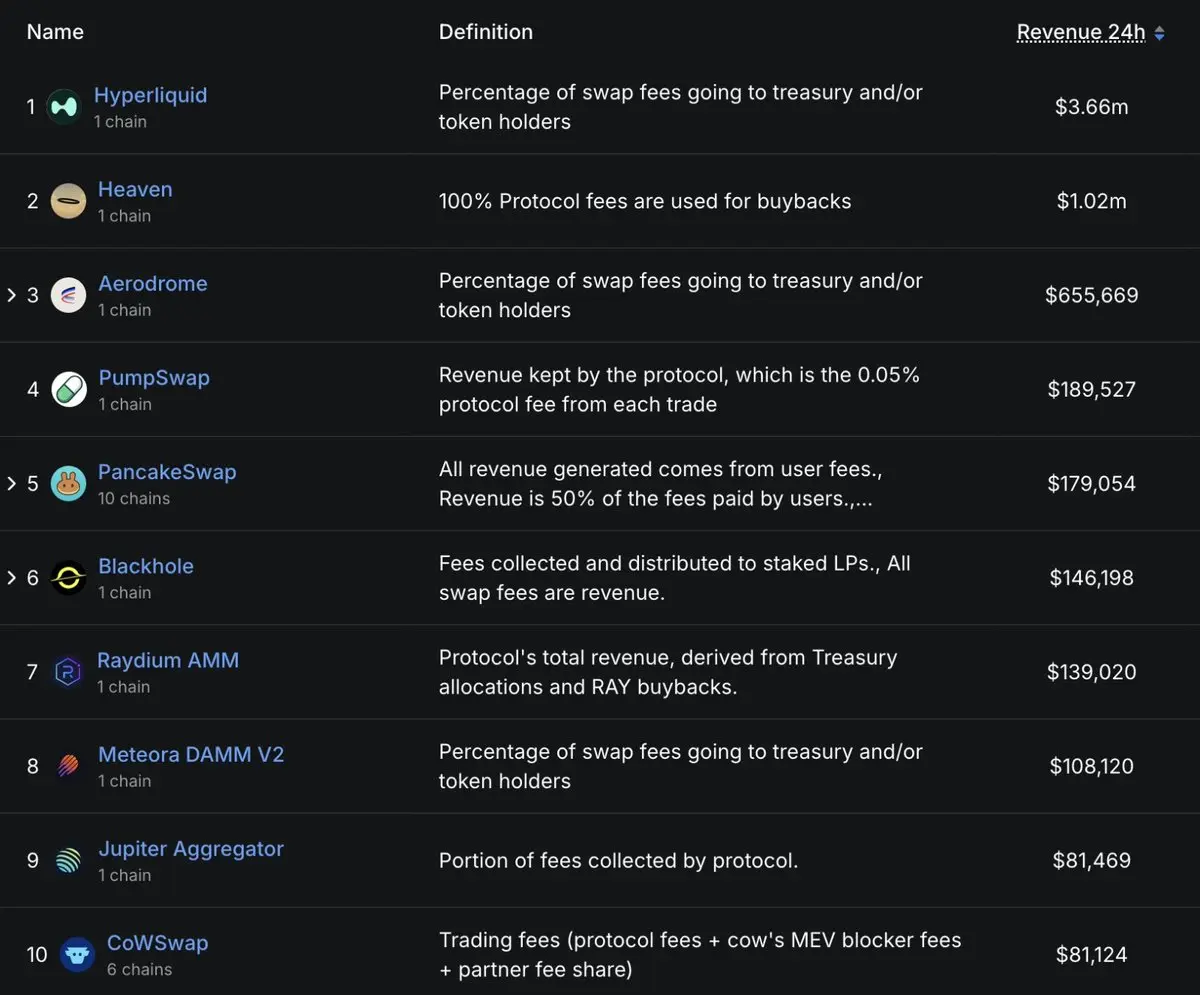
Task: Open the Heaven protocol link
Action: (135, 189)
